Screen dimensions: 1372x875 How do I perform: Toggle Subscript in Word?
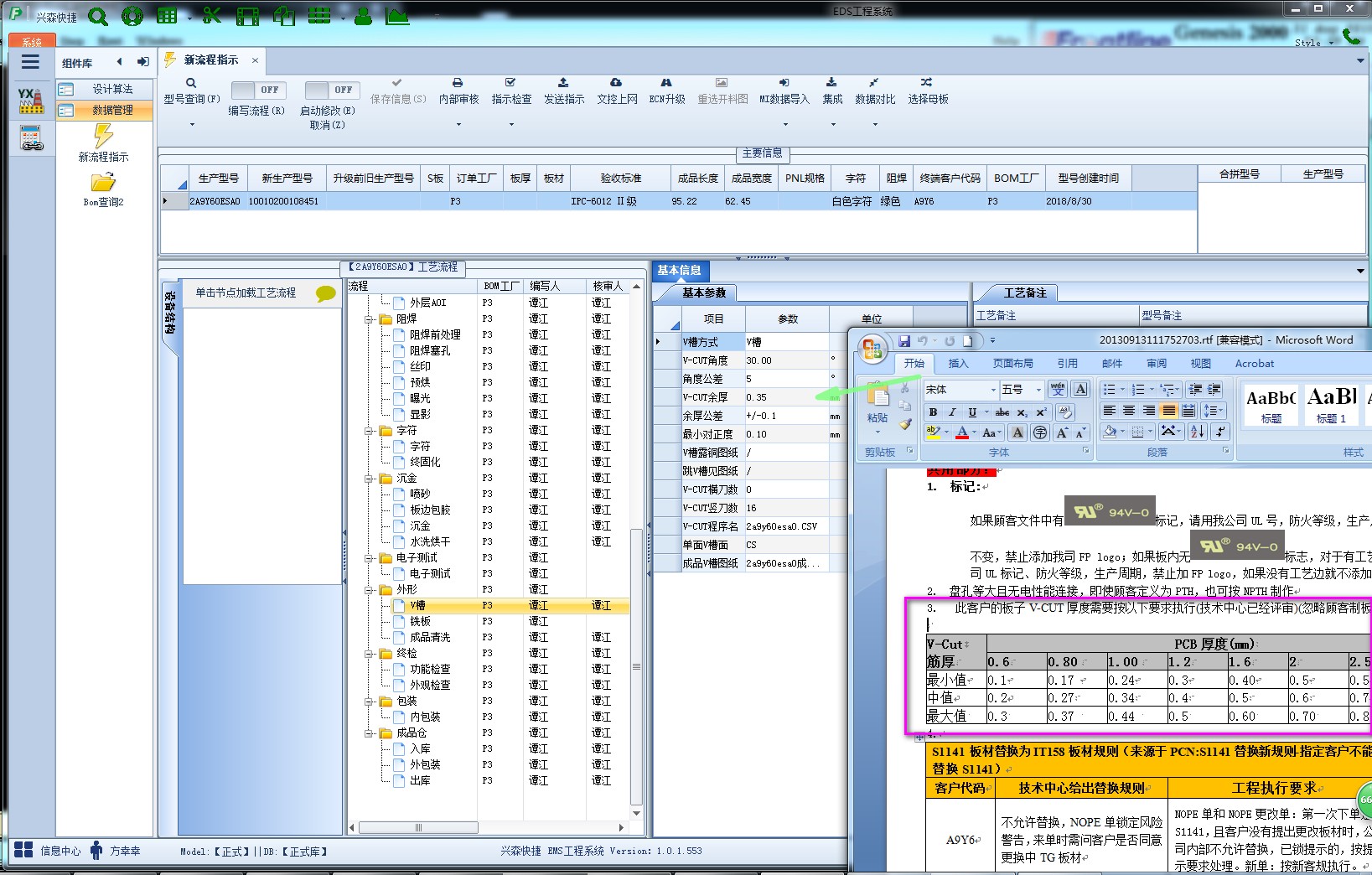(1022, 412)
